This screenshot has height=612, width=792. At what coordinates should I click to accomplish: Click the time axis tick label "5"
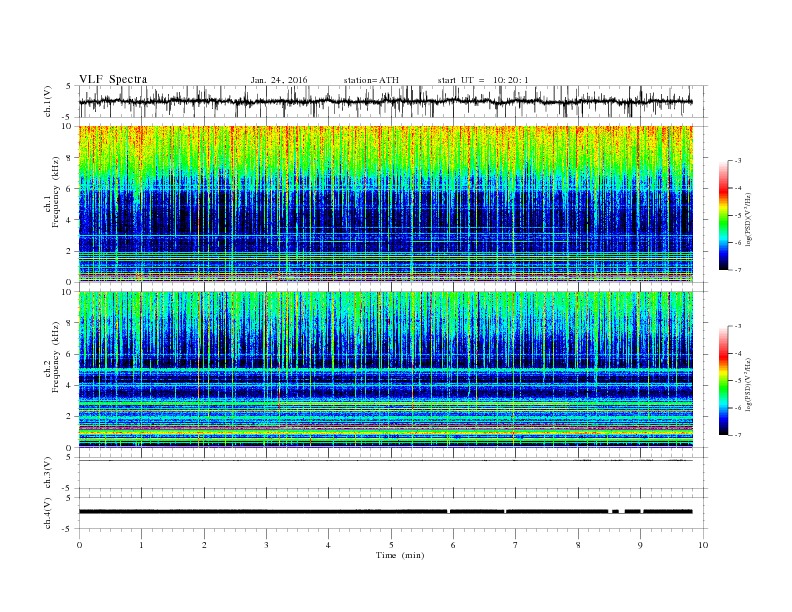(x=391, y=545)
